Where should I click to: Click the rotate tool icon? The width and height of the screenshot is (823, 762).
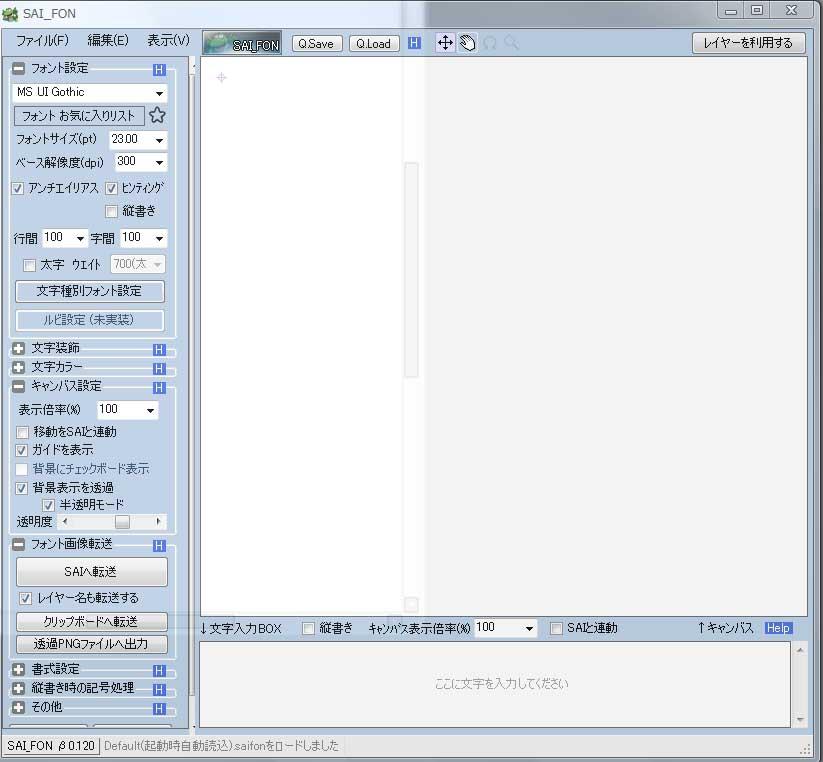(x=490, y=43)
